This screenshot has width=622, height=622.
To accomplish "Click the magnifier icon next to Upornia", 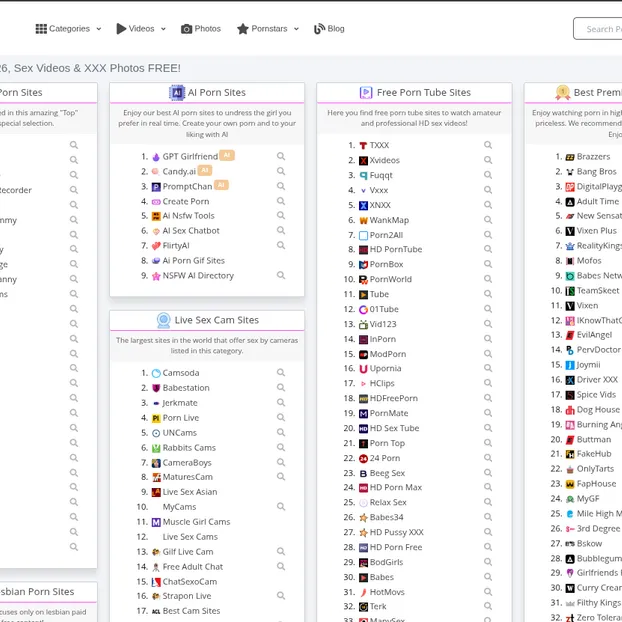I will click(x=488, y=369).
